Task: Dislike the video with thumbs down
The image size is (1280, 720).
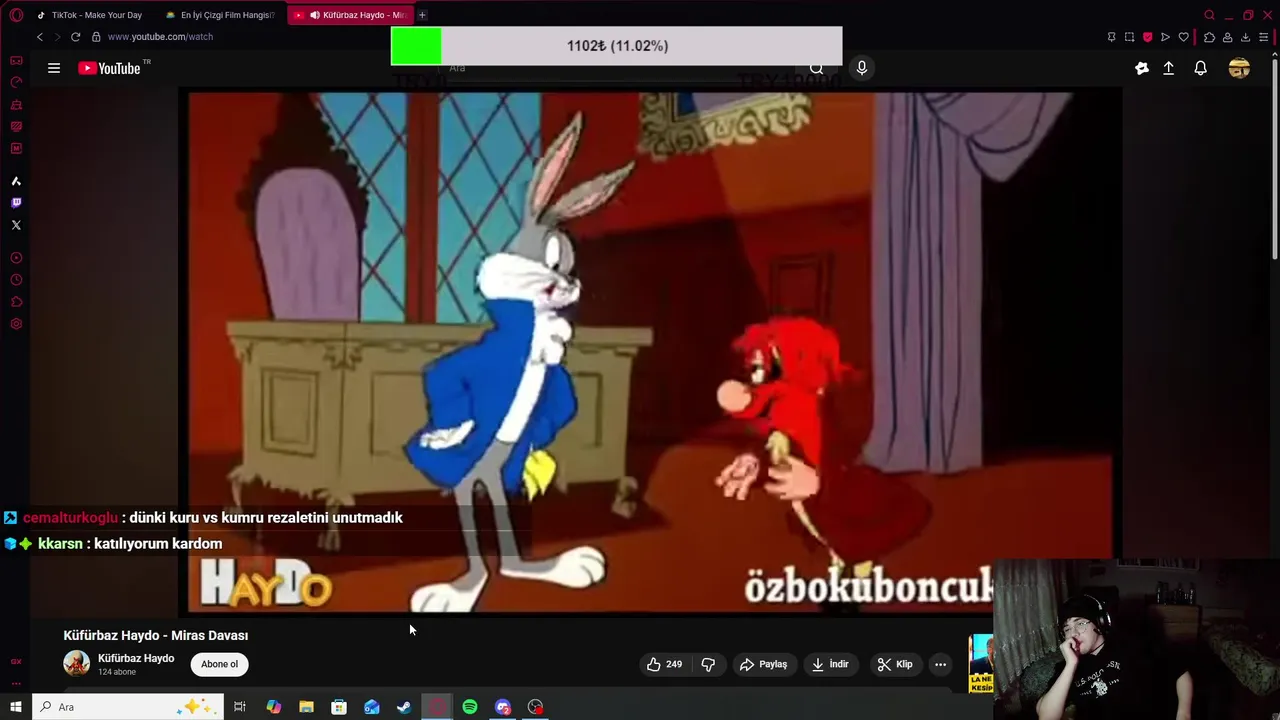Action: click(708, 664)
